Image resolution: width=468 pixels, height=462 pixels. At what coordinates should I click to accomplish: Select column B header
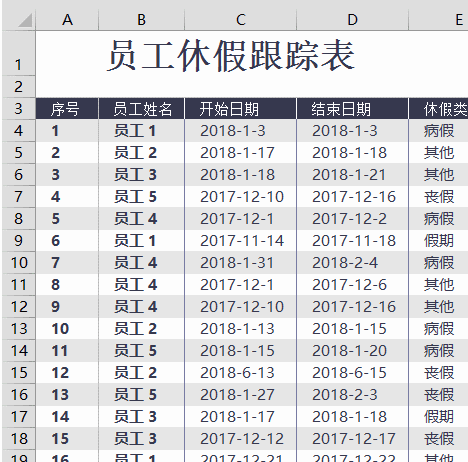click(141, 20)
